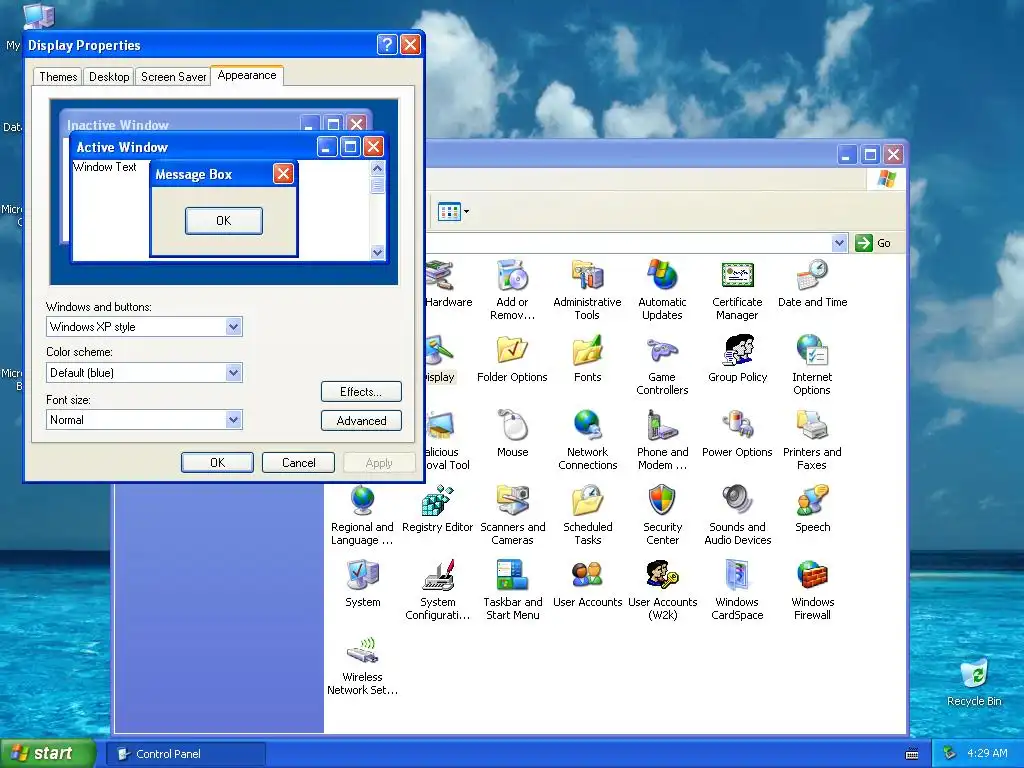1024x768 pixels.
Task: Open System Configuration icon
Action: (x=438, y=577)
